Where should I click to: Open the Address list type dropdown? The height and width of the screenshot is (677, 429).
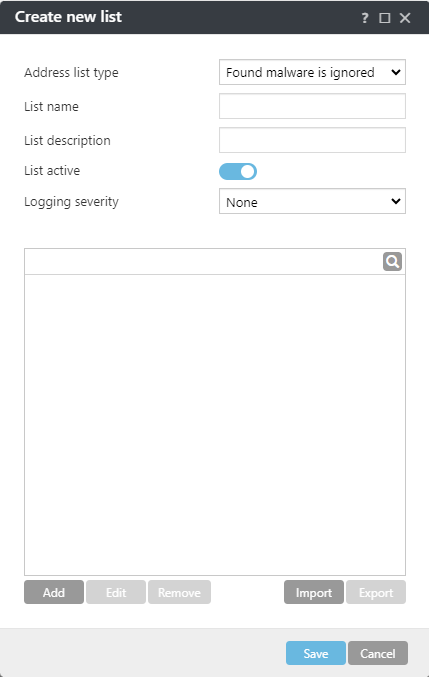[x=312, y=72]
